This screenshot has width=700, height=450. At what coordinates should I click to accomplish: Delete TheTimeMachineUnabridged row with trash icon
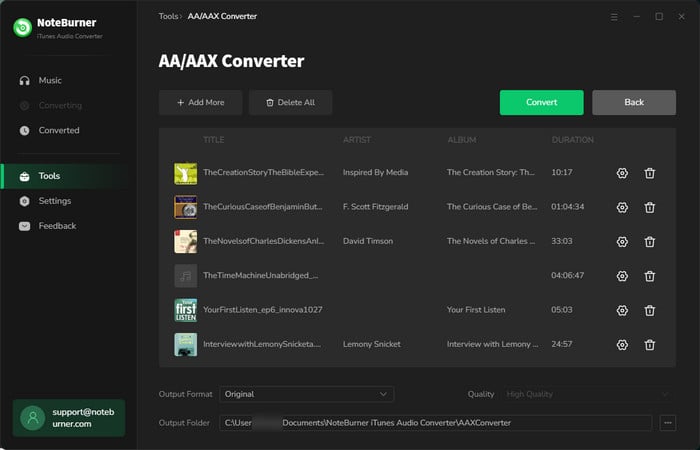pos(650,276)
